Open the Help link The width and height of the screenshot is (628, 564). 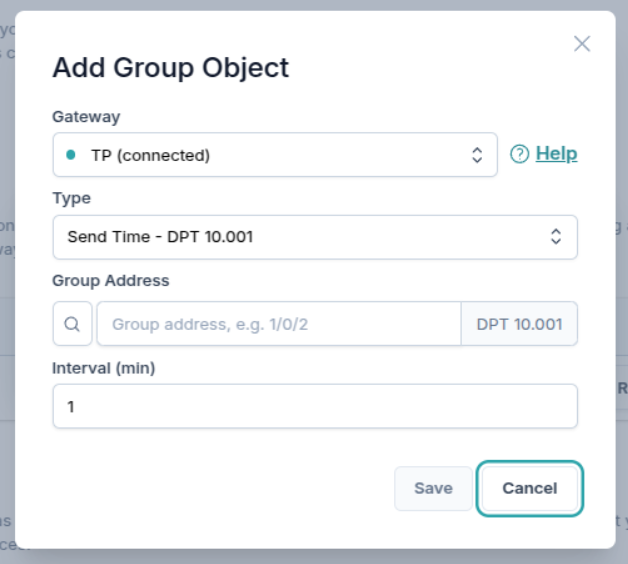556,154
